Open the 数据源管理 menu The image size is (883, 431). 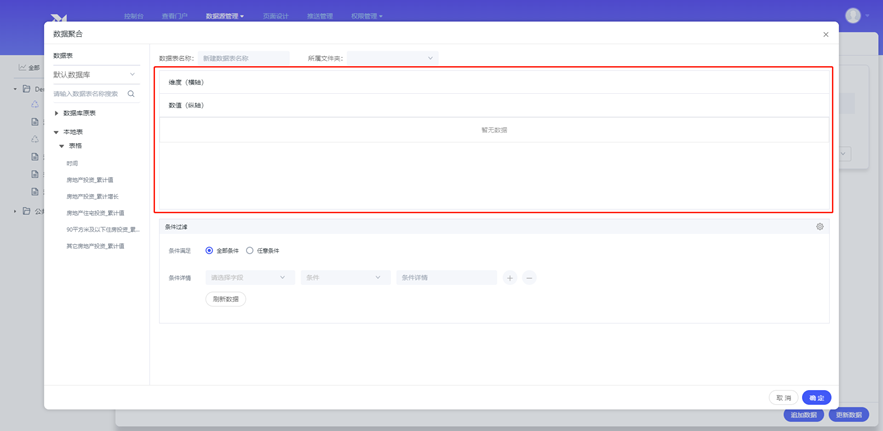(x=224, y=16)
